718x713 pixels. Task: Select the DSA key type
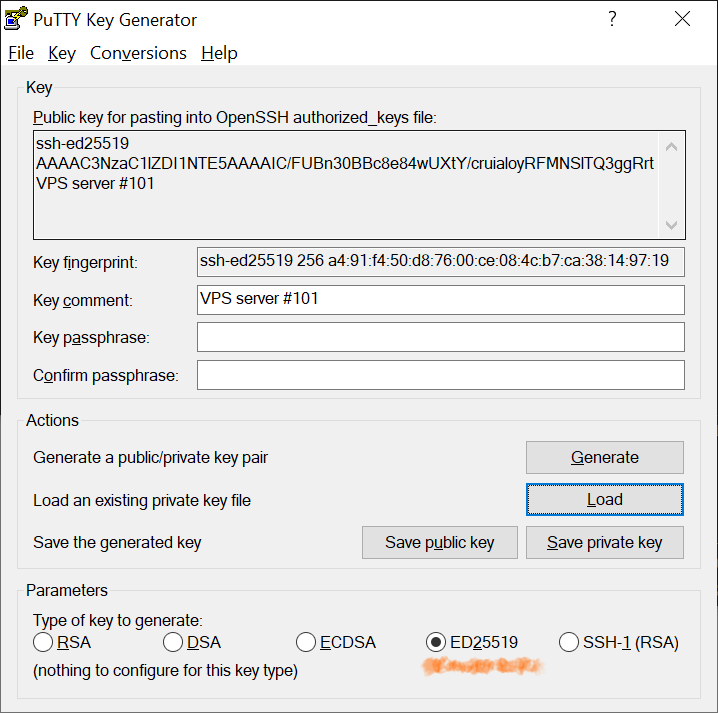(x=173, y=642)
